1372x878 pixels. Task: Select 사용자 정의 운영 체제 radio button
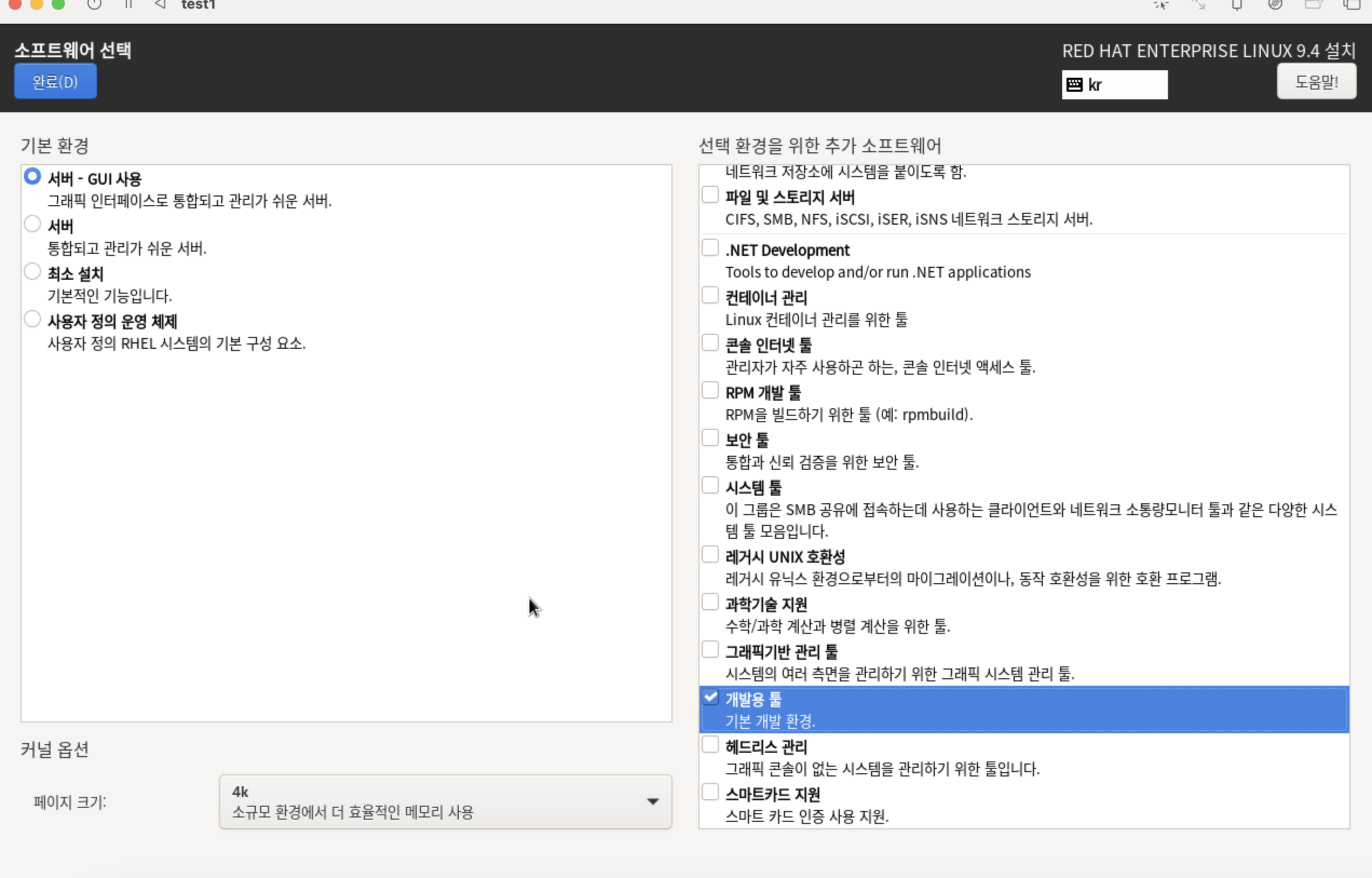(32, 319)
